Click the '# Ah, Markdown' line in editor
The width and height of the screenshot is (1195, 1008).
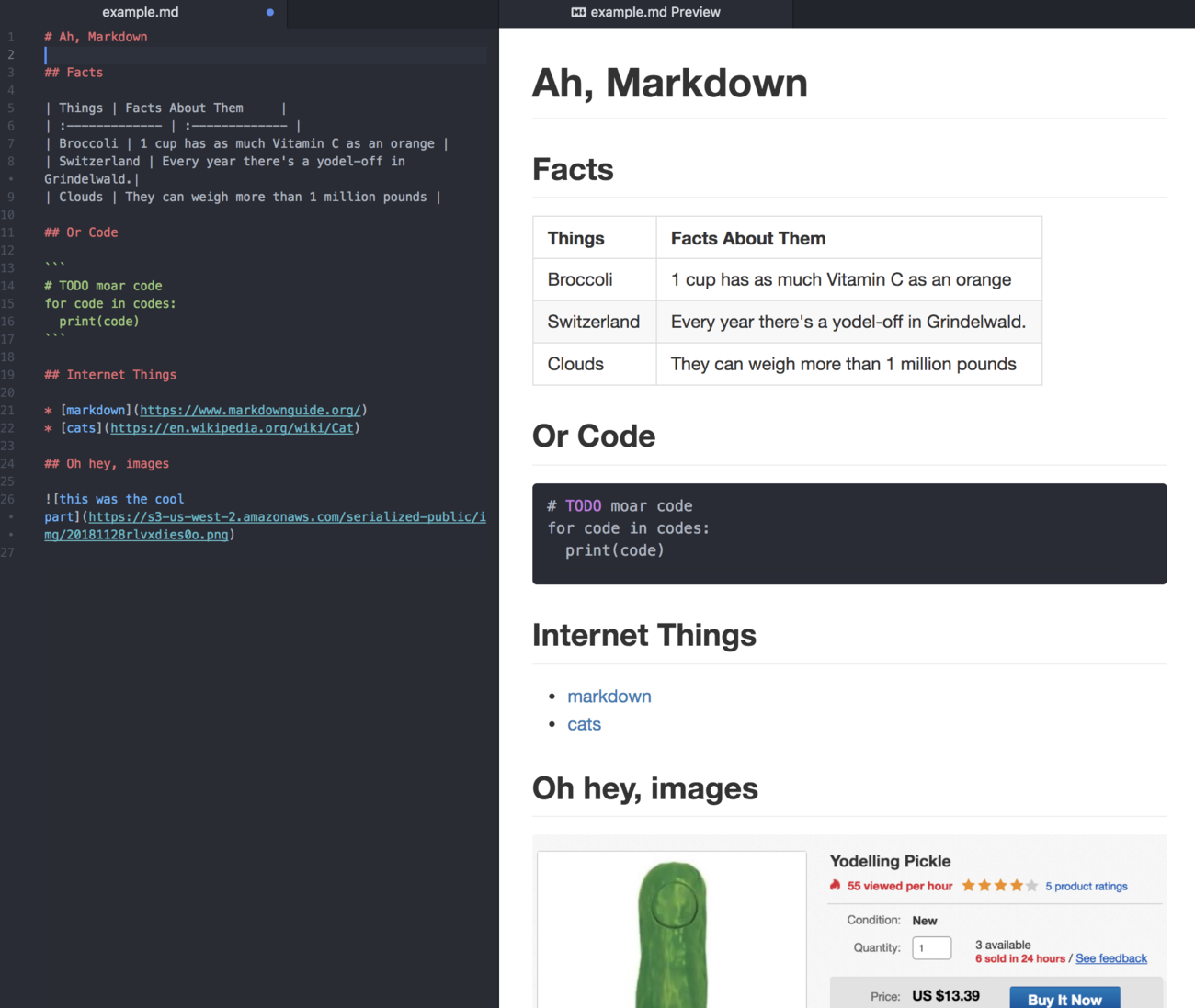pos(96,37)
